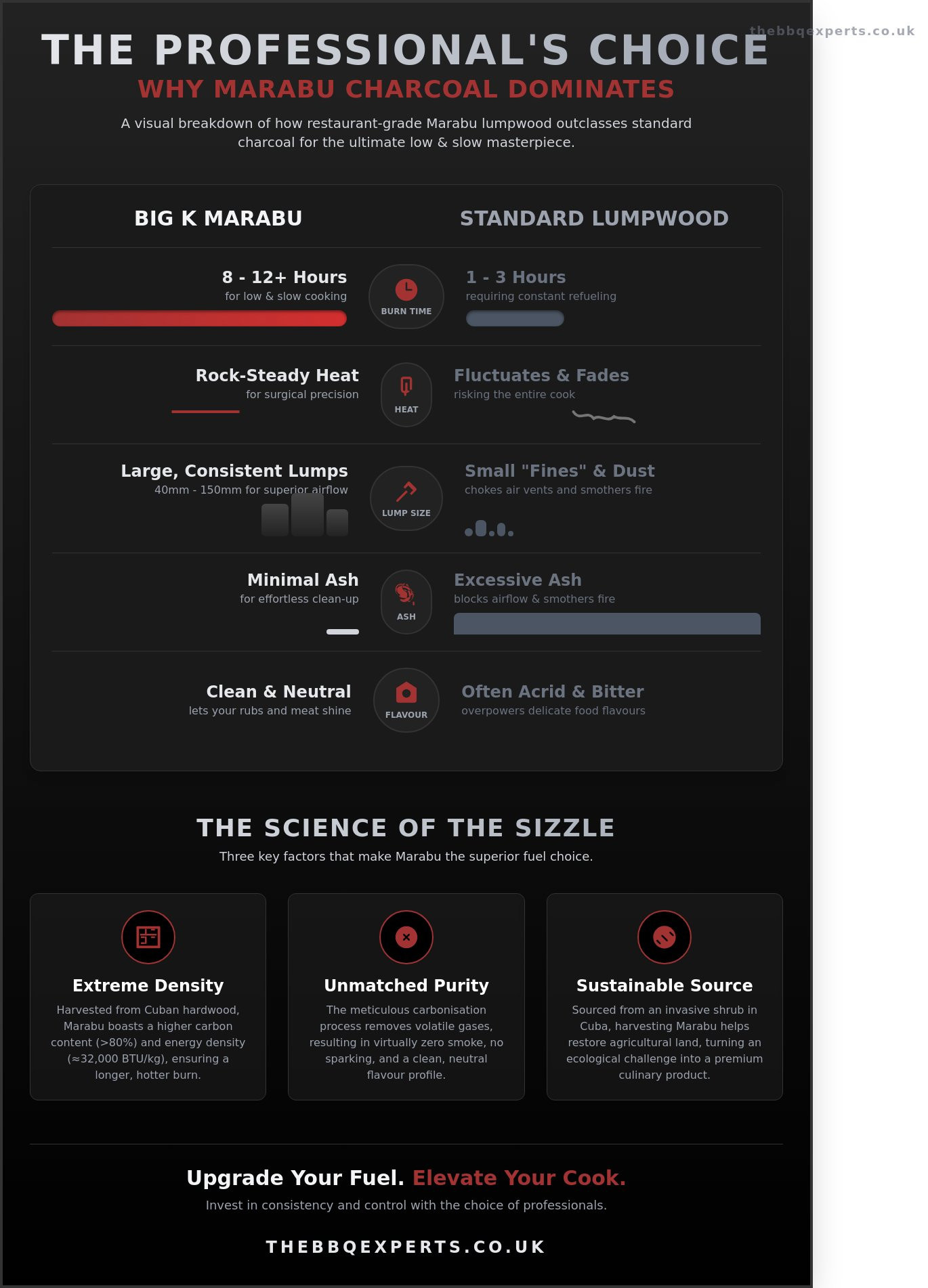The image size is (928, 1288).
Task: Select the Standard Lumpwood column heading
Action: (594, 218)
